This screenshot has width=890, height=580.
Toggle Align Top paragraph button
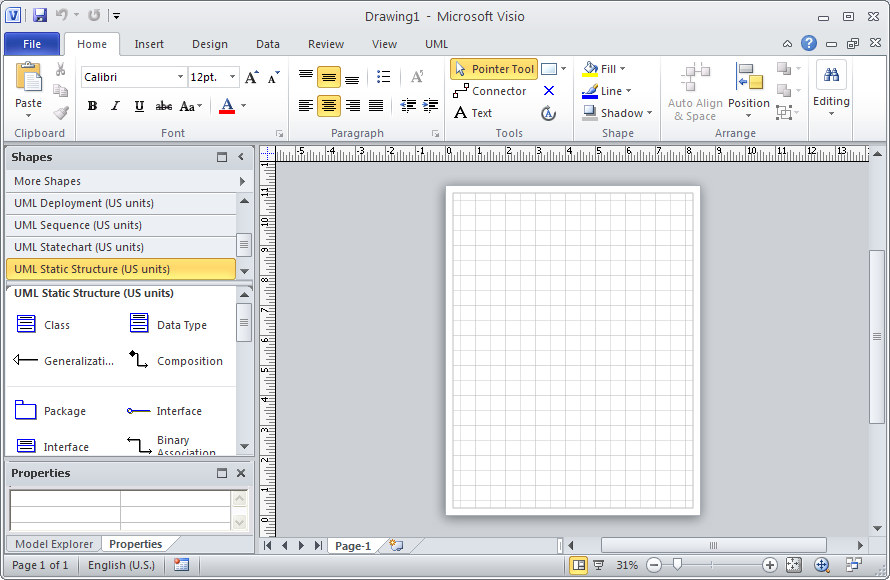click(x=305, y=76)
